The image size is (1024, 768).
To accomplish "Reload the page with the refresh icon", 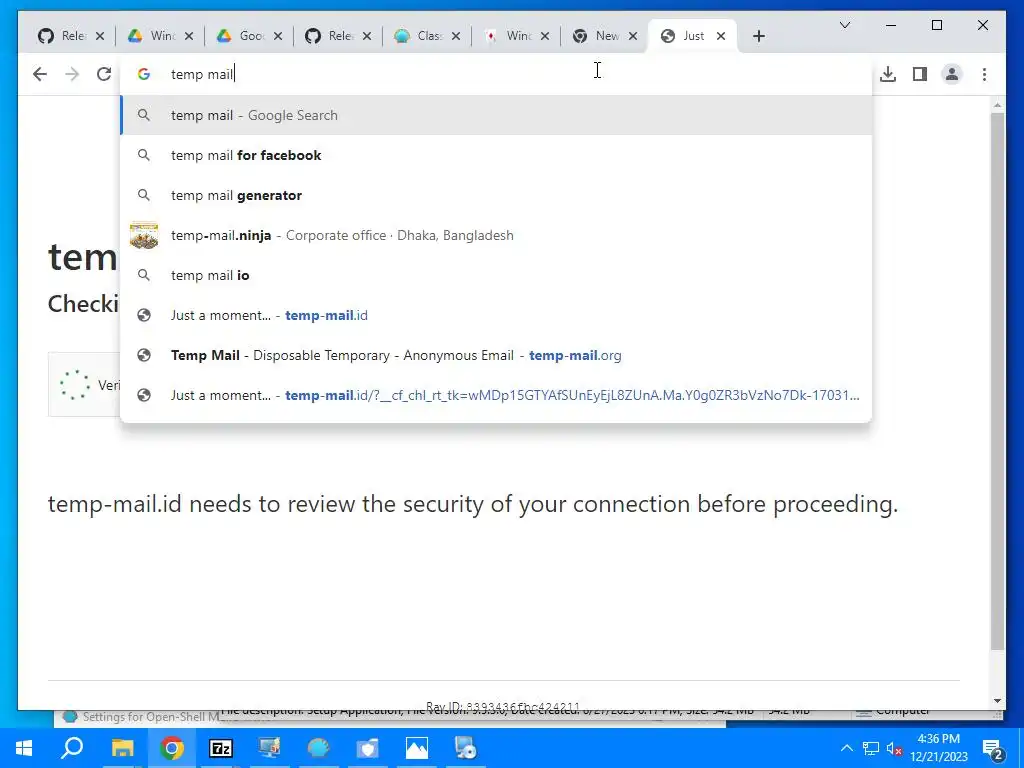I will (104, 74).
